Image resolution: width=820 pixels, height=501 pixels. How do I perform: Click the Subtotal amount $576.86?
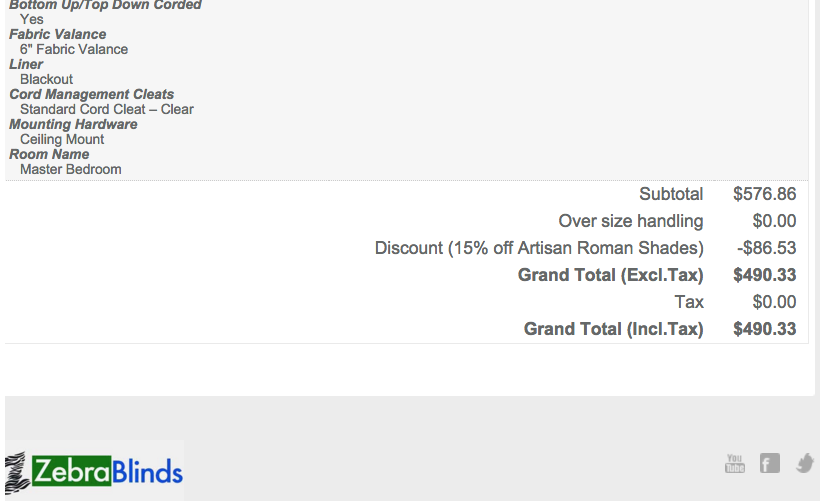click(764, 194)
